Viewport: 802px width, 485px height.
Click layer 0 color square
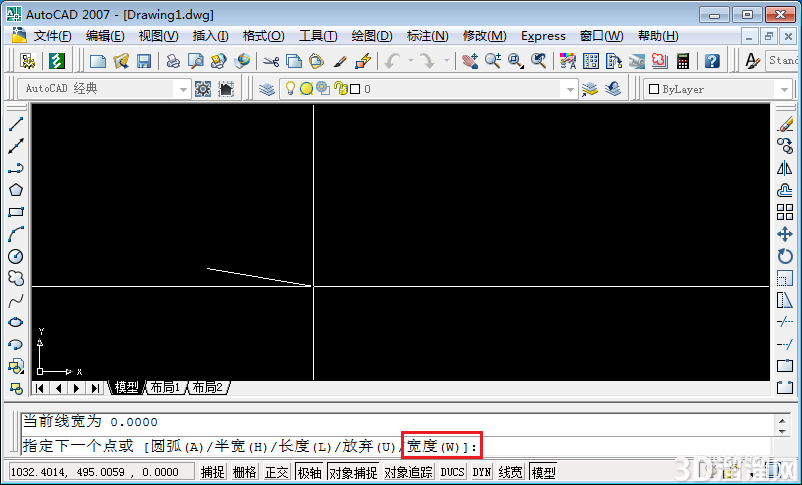(x=355, y=89)
